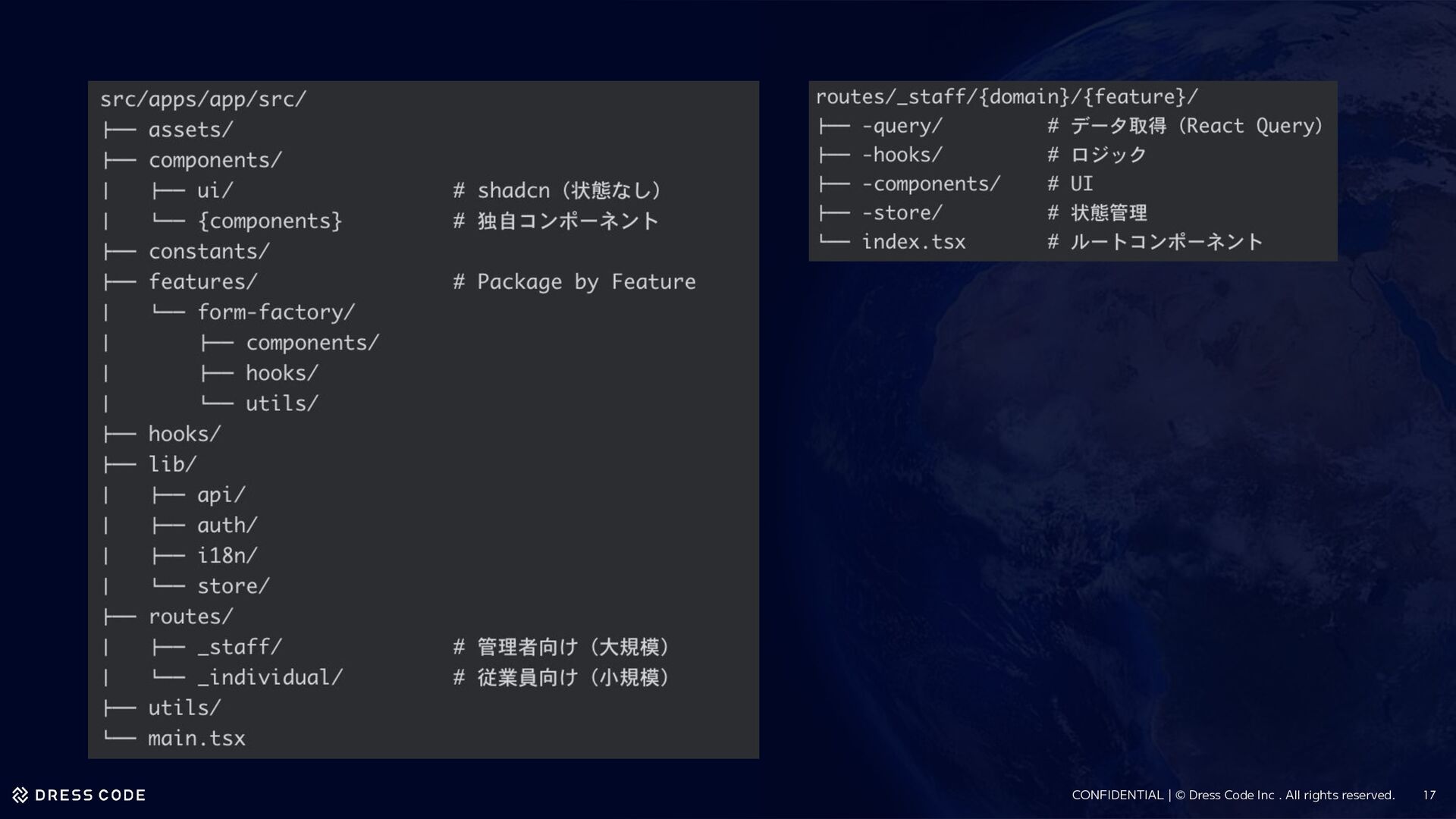Screen dimensions: 1456x819
Task: Click the CONFIDENTIAL copyright footer text
Action: [x=1232, y=795]
